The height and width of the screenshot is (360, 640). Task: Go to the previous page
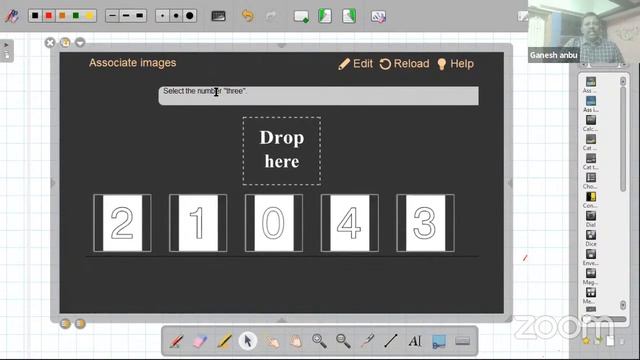(x=325, y=16)
